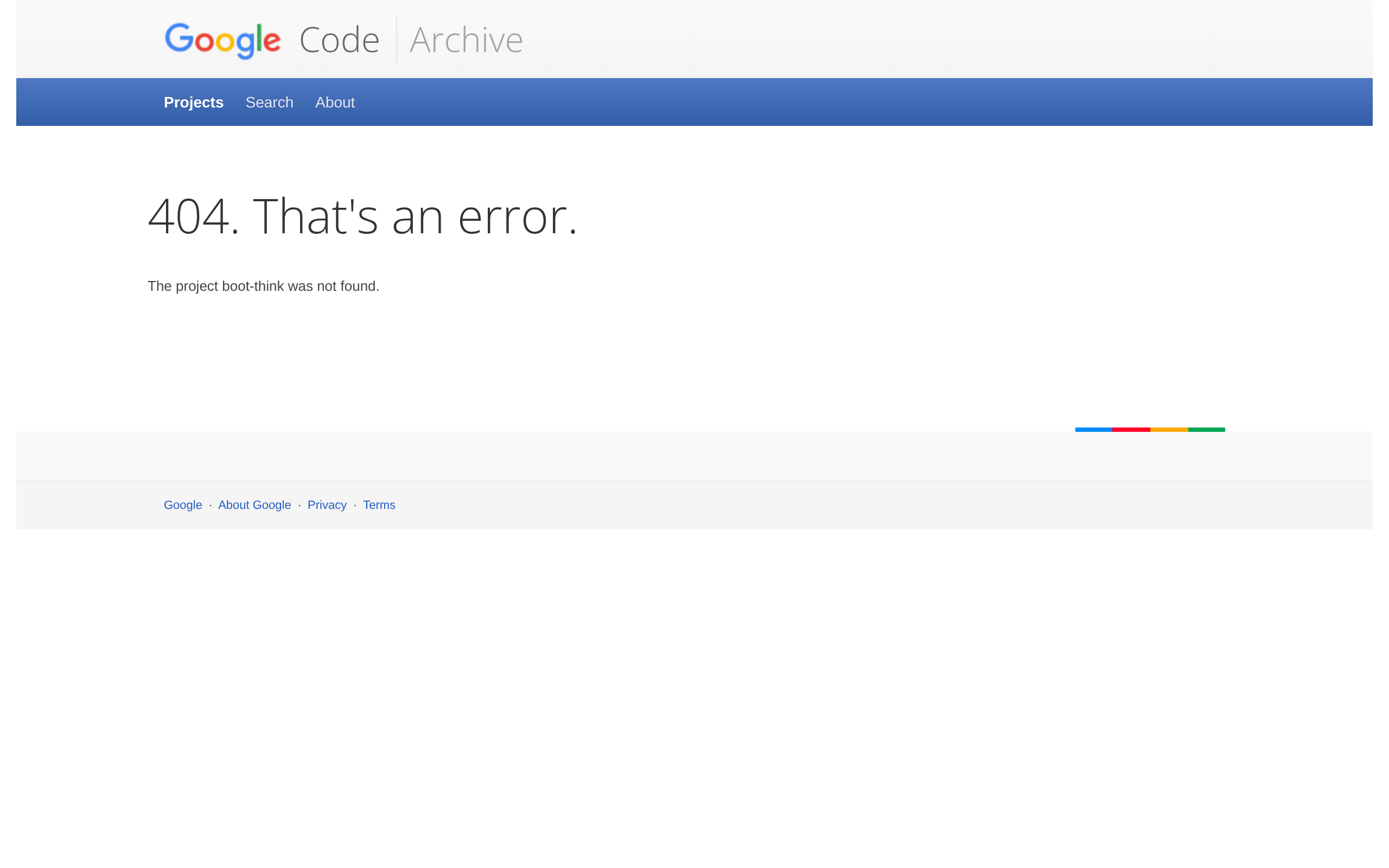
Task: Click the Code text in header
Action: coord(339,40)
